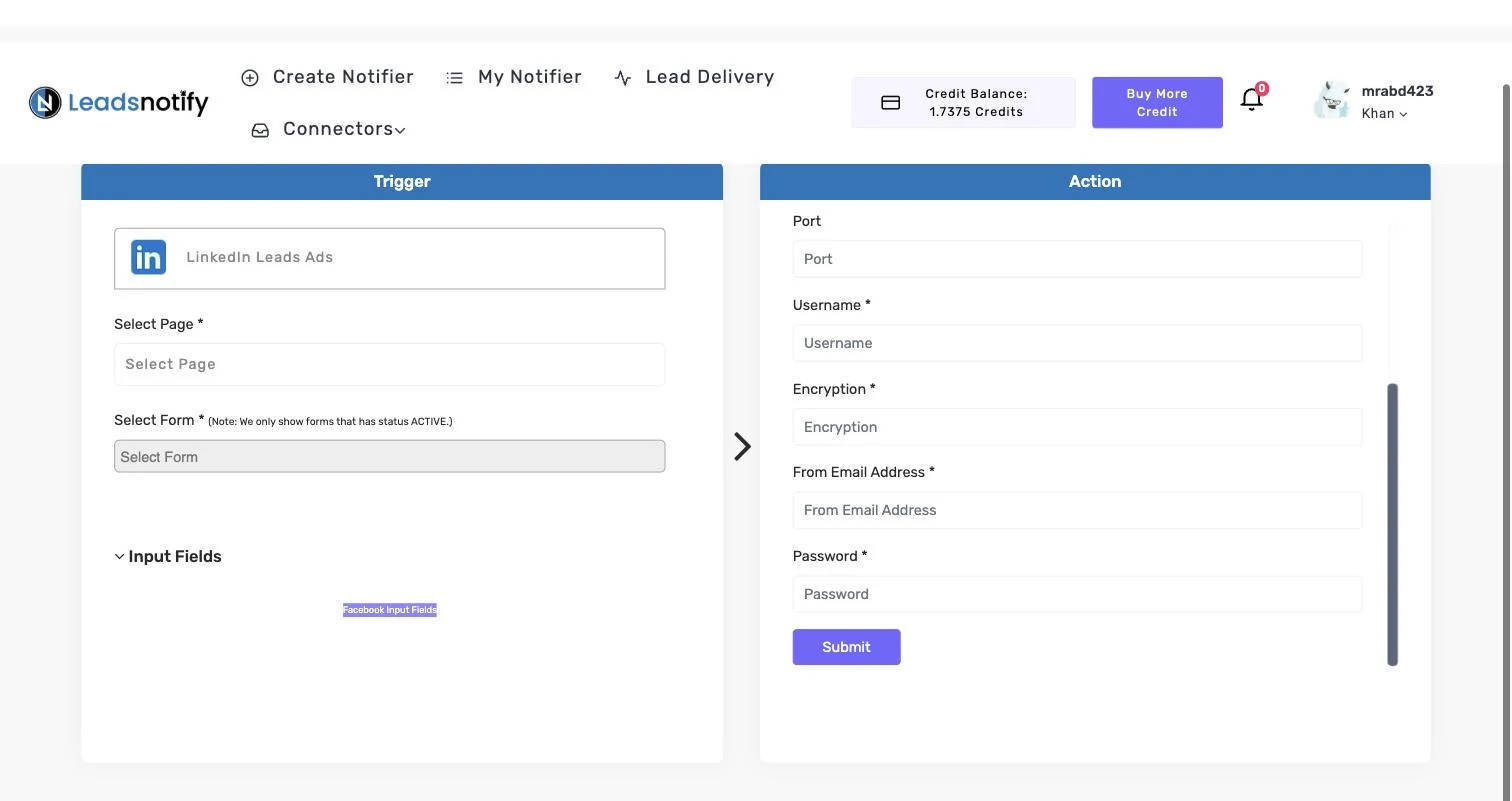
Task: Click the note about ACTIVE forms
Action: click(x=330, y=422)
